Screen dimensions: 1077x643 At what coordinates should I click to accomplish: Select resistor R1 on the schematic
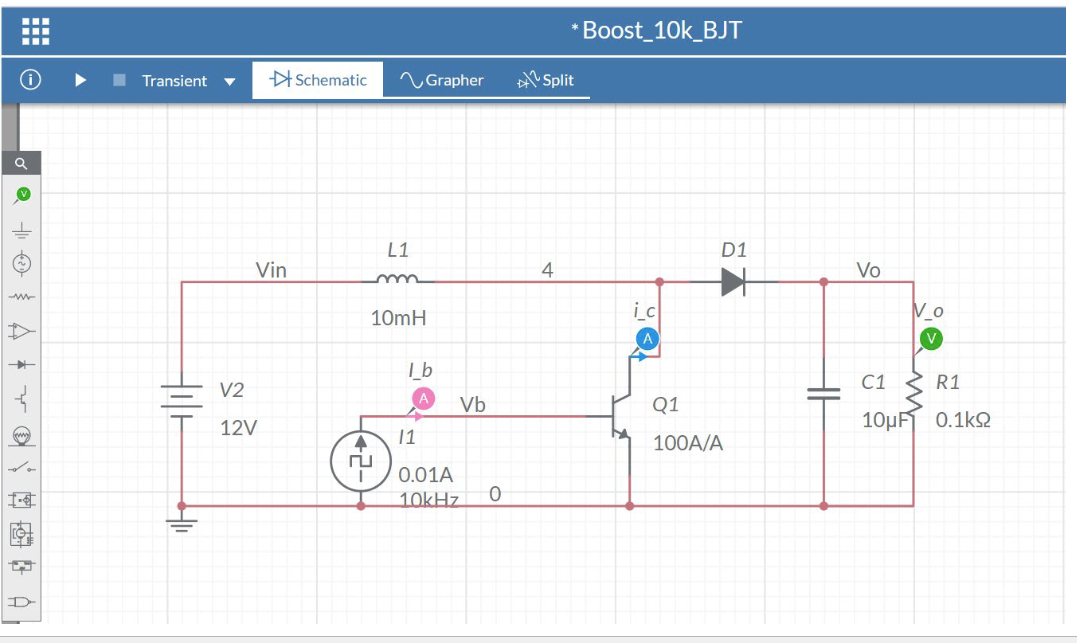coord(914,394)
